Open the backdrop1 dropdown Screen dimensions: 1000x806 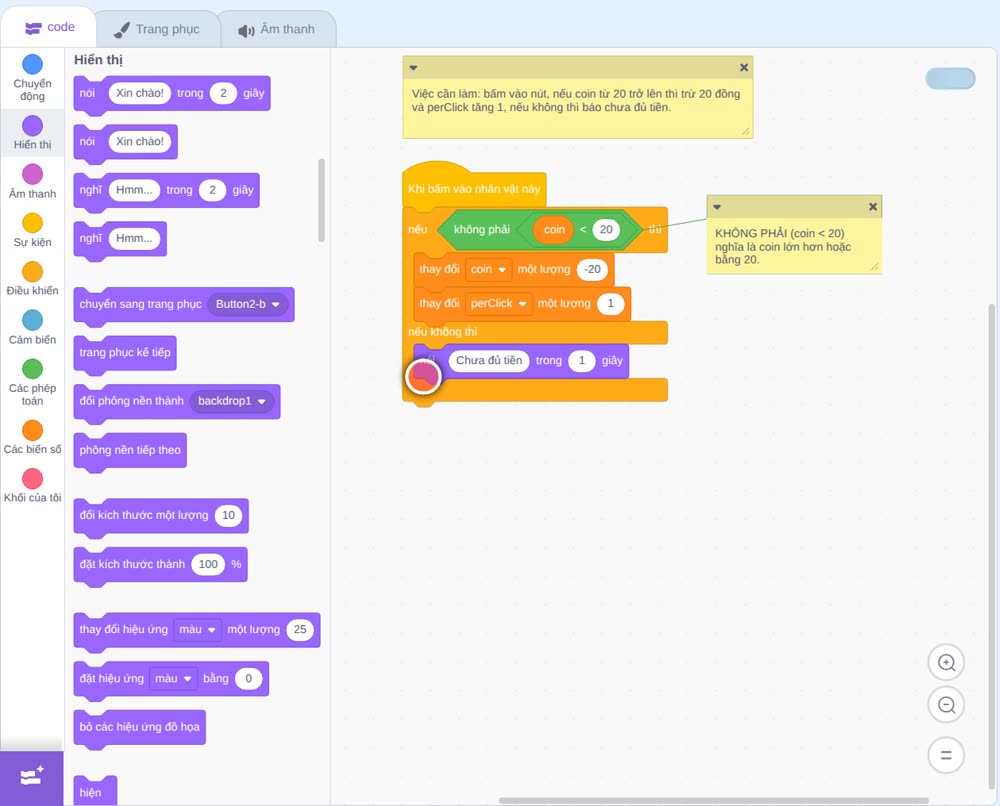click(x=232, y=401)
